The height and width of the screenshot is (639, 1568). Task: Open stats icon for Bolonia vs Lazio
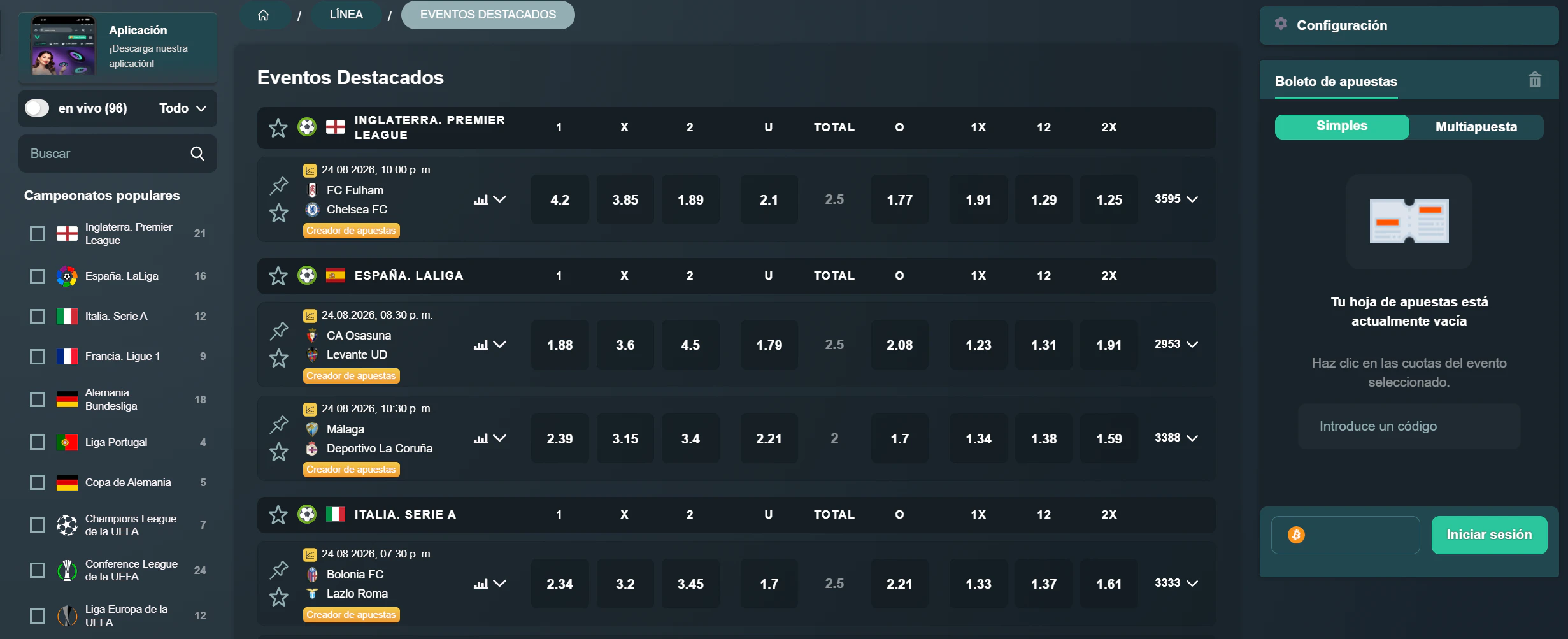[x=481, y=584]
